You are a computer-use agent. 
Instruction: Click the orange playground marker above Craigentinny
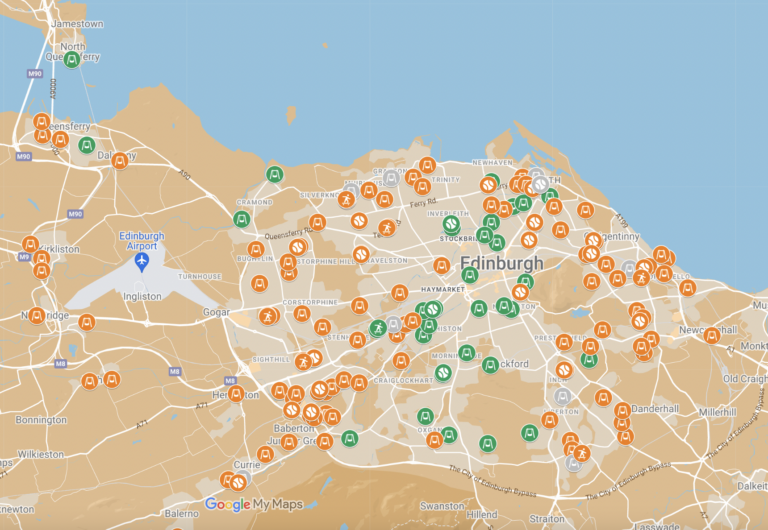click(x=585, y=210)
